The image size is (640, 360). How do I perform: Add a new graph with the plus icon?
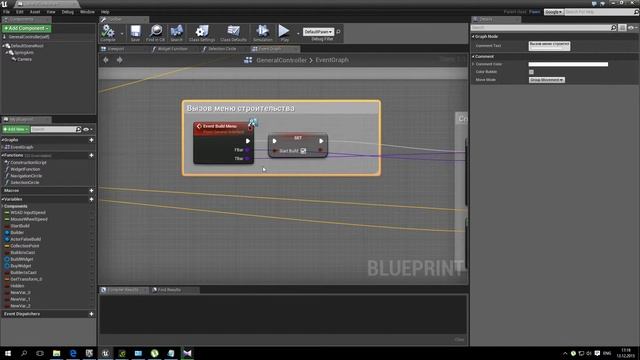pyautogui.click(x=91, y=140)
